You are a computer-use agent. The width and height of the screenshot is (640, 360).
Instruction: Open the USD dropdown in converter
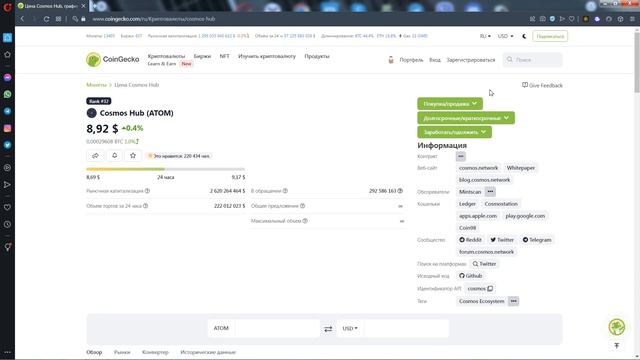coord(350,328)
